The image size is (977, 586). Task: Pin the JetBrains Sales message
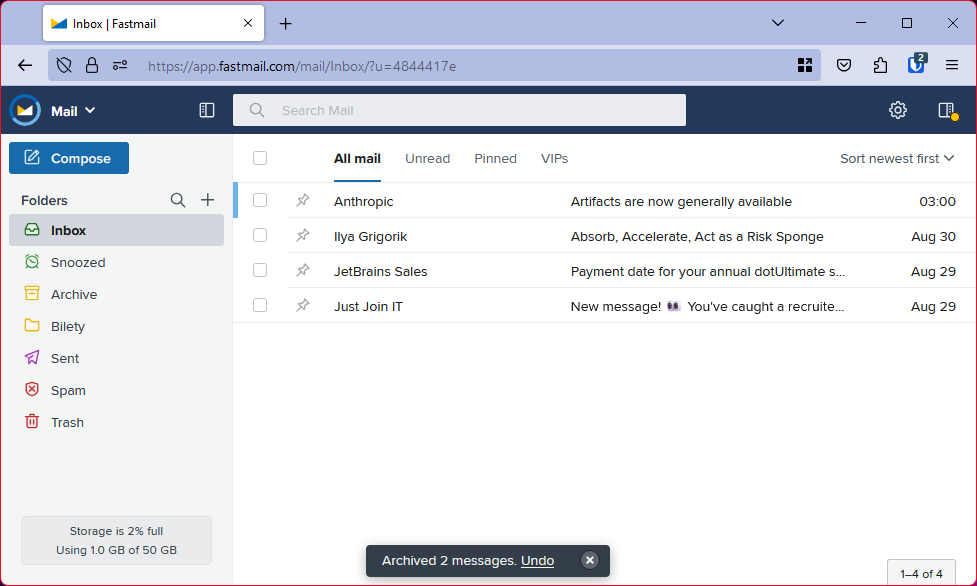point(303,270)
